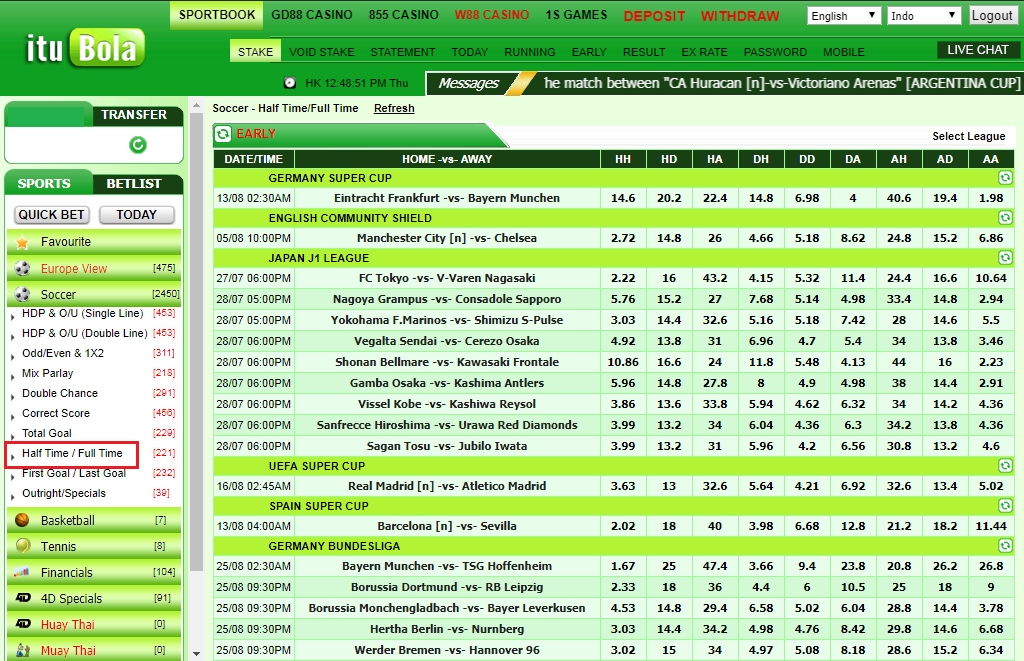Open the English language dropdown
Viewport: 1024px width, 661px height.
844,16
